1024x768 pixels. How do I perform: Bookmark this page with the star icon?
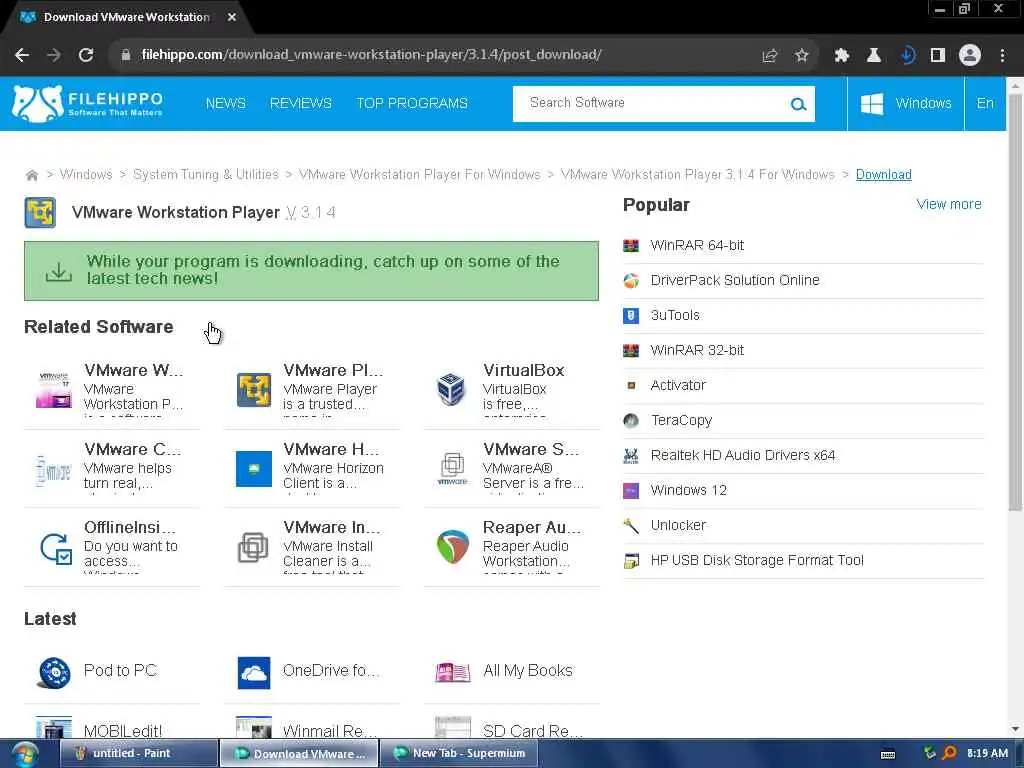point(802,56)
